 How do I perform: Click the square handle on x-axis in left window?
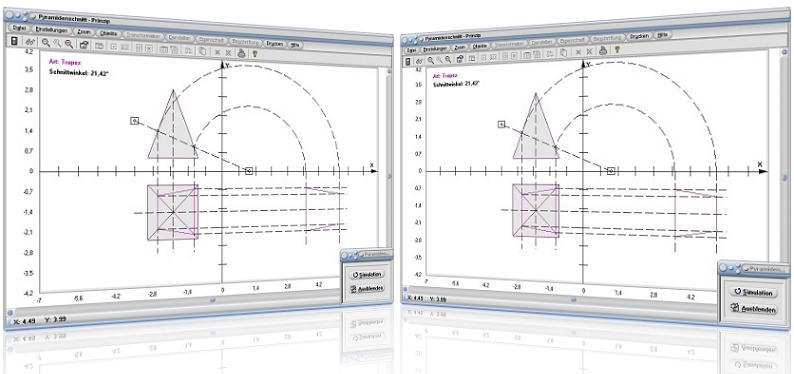tap(249, 171)
